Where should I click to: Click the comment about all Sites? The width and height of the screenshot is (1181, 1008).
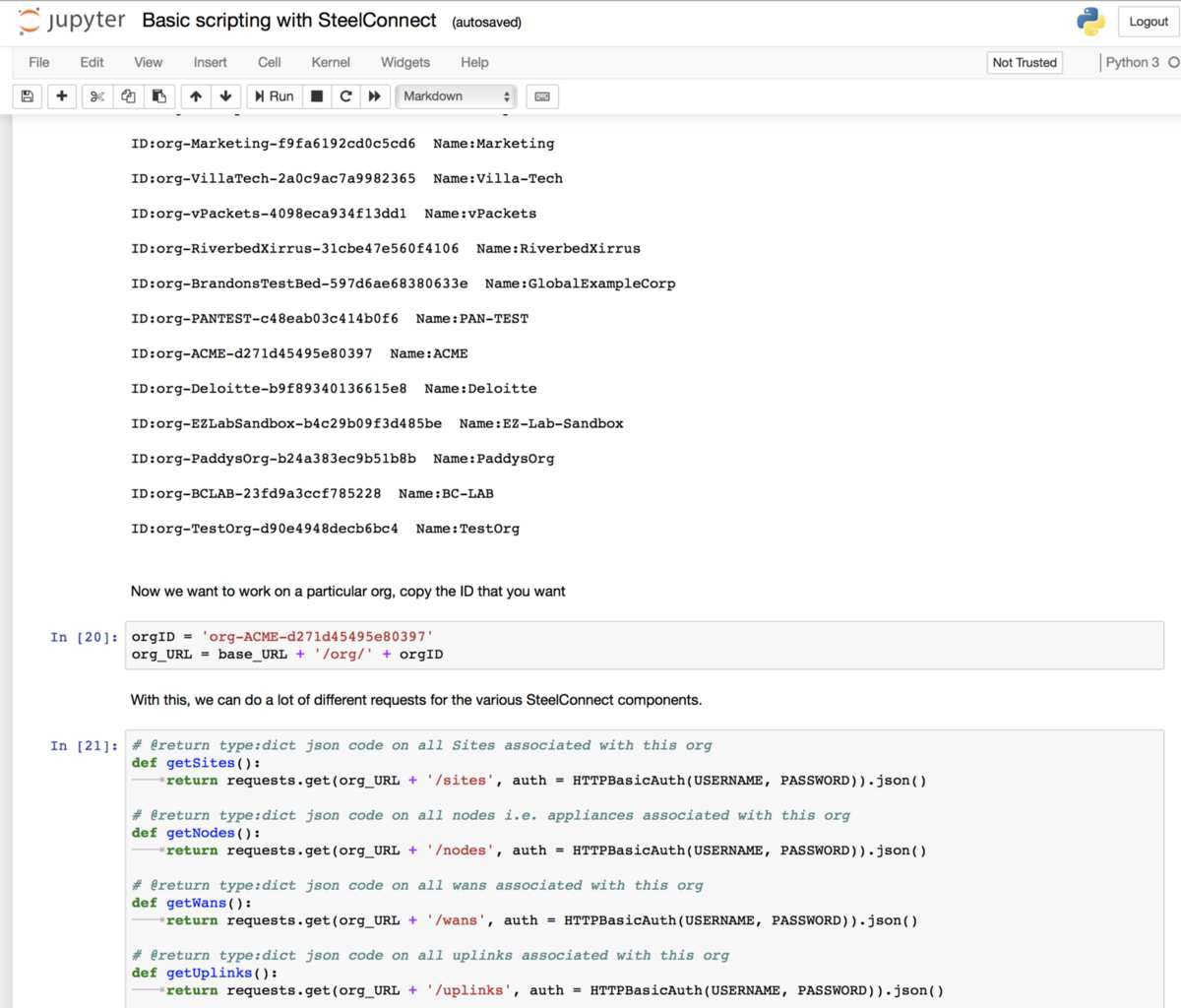tap(421, 745)
